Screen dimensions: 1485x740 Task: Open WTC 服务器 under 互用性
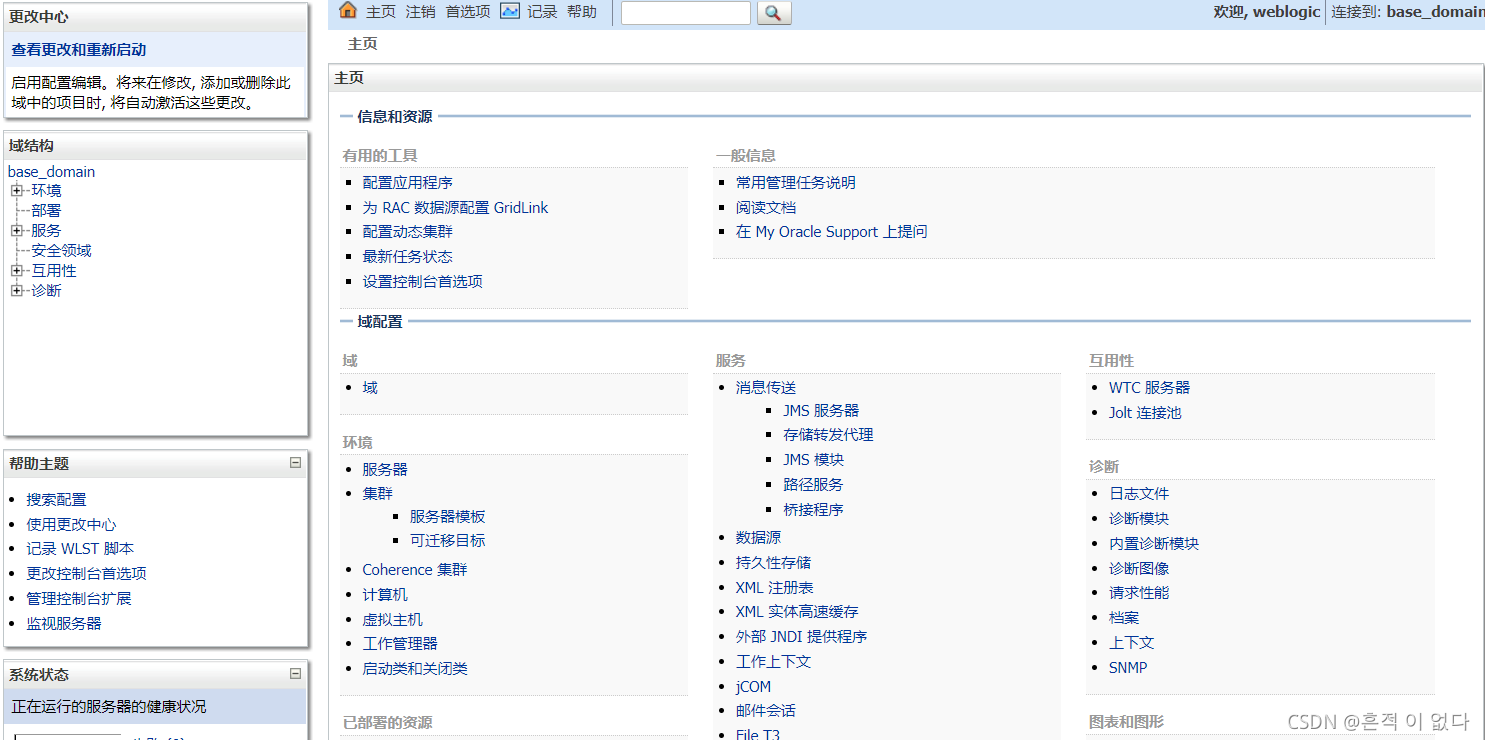pyautogui.click(x=1150, y=387)
